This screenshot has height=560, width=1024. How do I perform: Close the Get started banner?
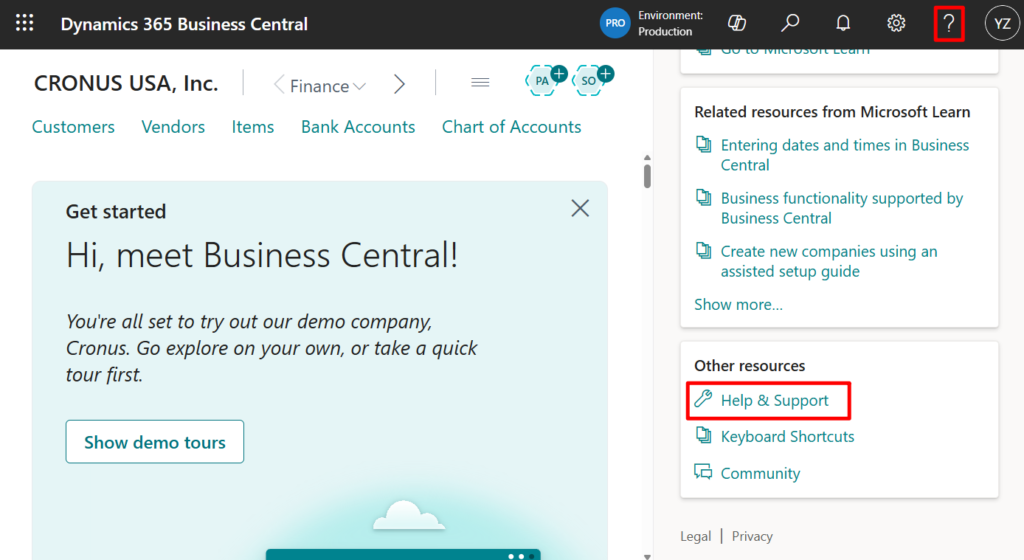[x=580, y=208]
